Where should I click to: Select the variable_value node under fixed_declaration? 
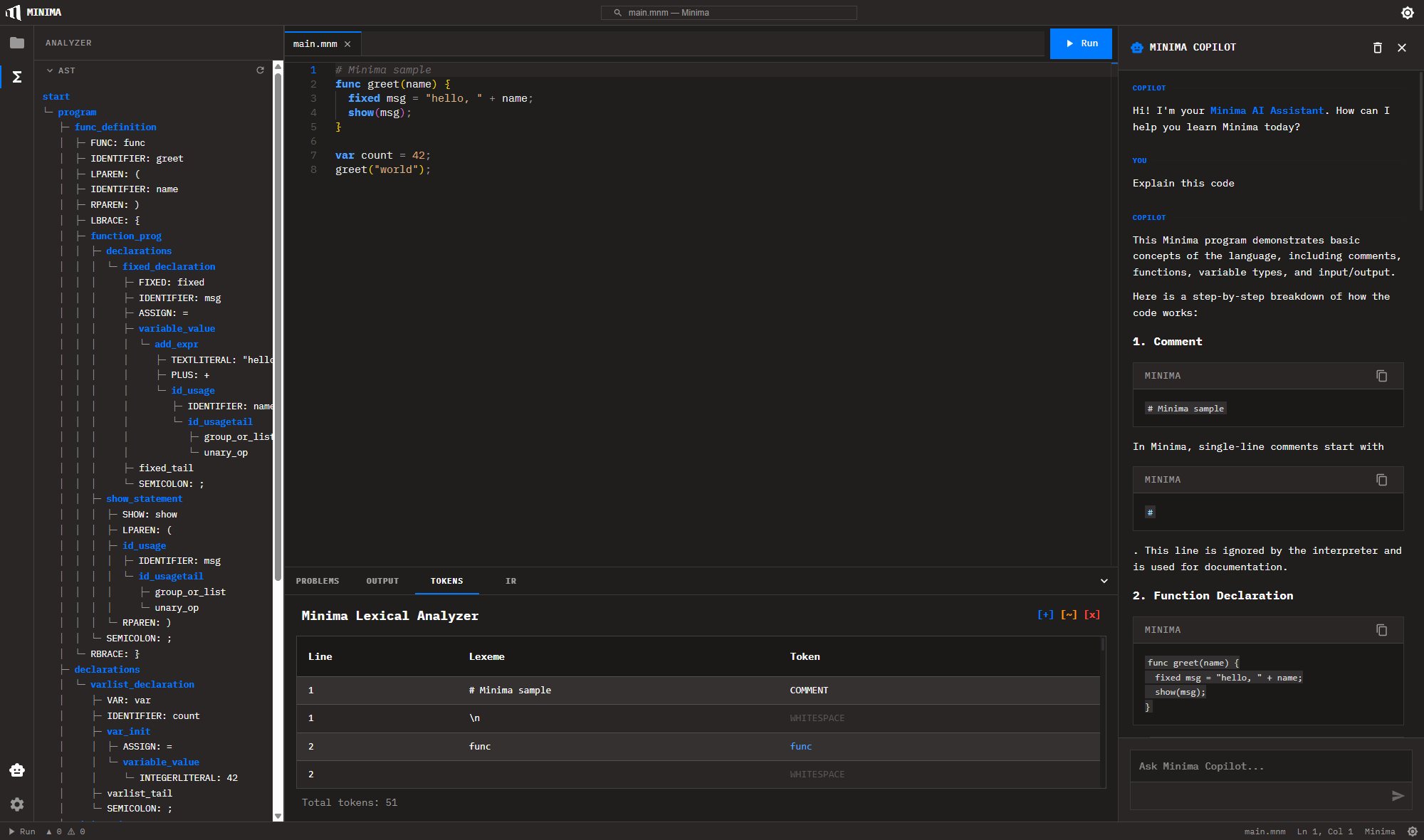(x=177, y=329)
